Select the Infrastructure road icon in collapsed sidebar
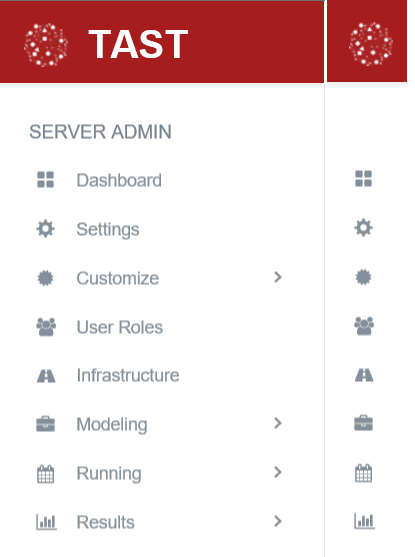415x557 pixels. point(364,375)
